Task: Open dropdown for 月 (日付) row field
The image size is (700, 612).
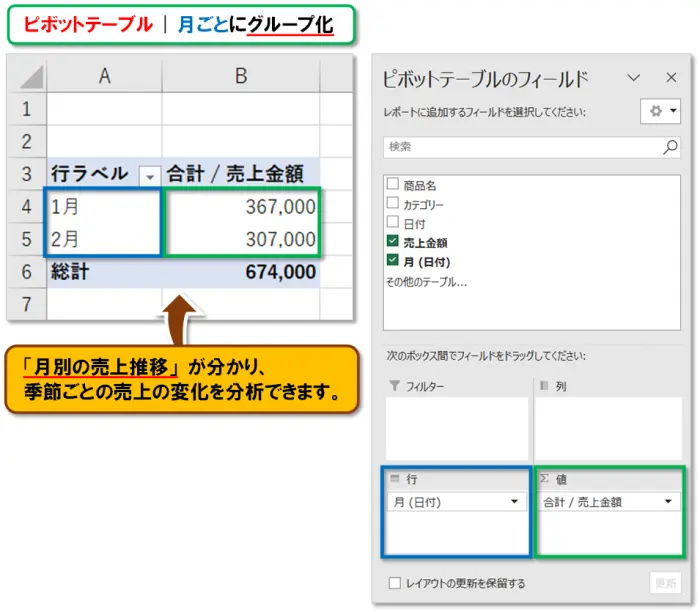Action: pos(514,502)
